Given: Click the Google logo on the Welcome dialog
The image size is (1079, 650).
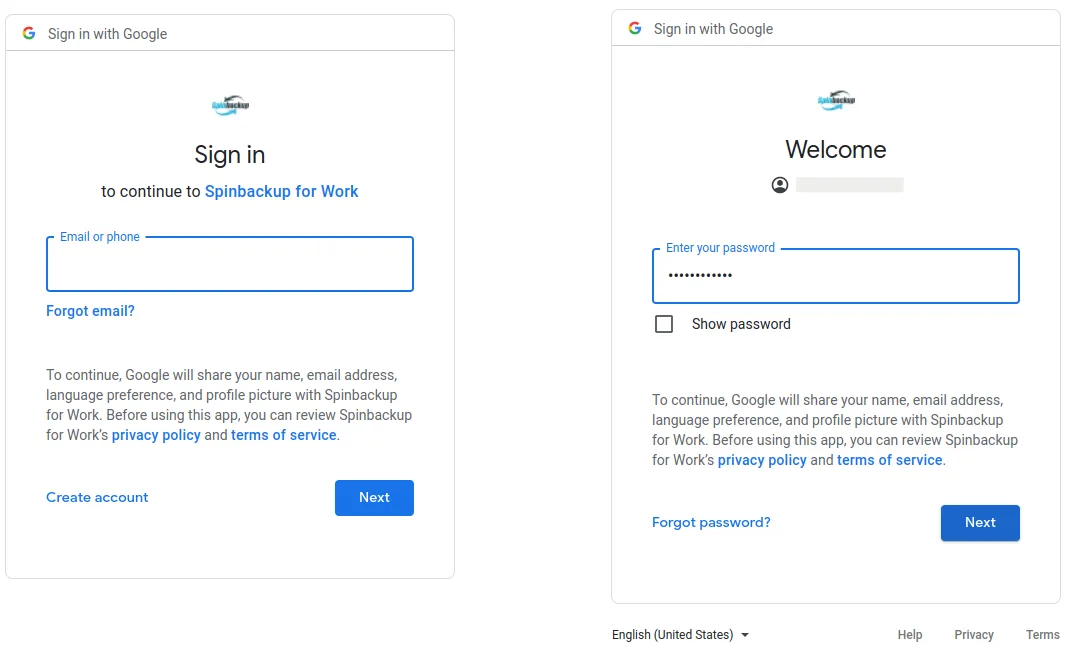Looking at the screenshot, I should [x=634, y=29].
